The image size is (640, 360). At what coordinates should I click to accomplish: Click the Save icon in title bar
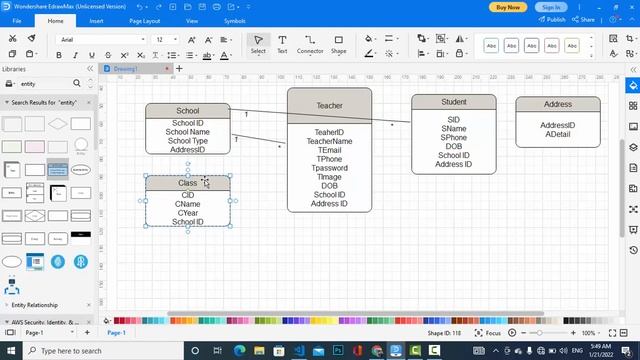pos(202,7)
